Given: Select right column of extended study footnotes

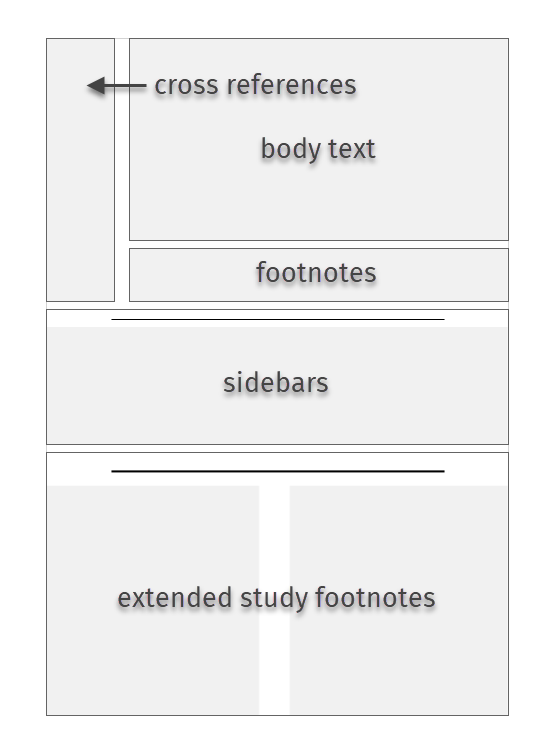Looking at the screenshot, I should coord(399,600).
